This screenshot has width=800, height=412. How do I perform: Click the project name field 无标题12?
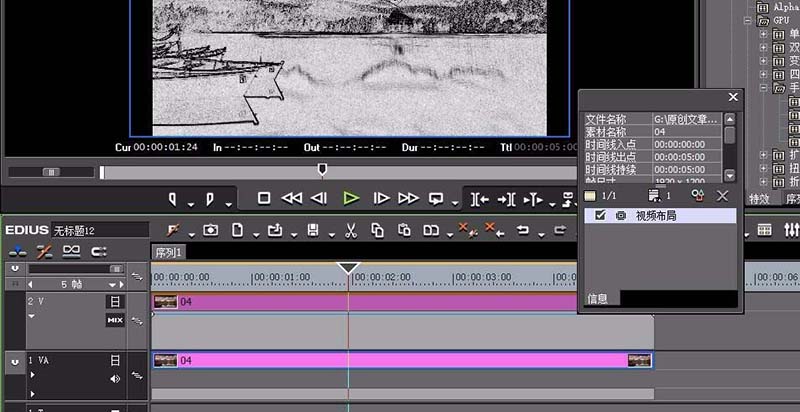(100, 231)
